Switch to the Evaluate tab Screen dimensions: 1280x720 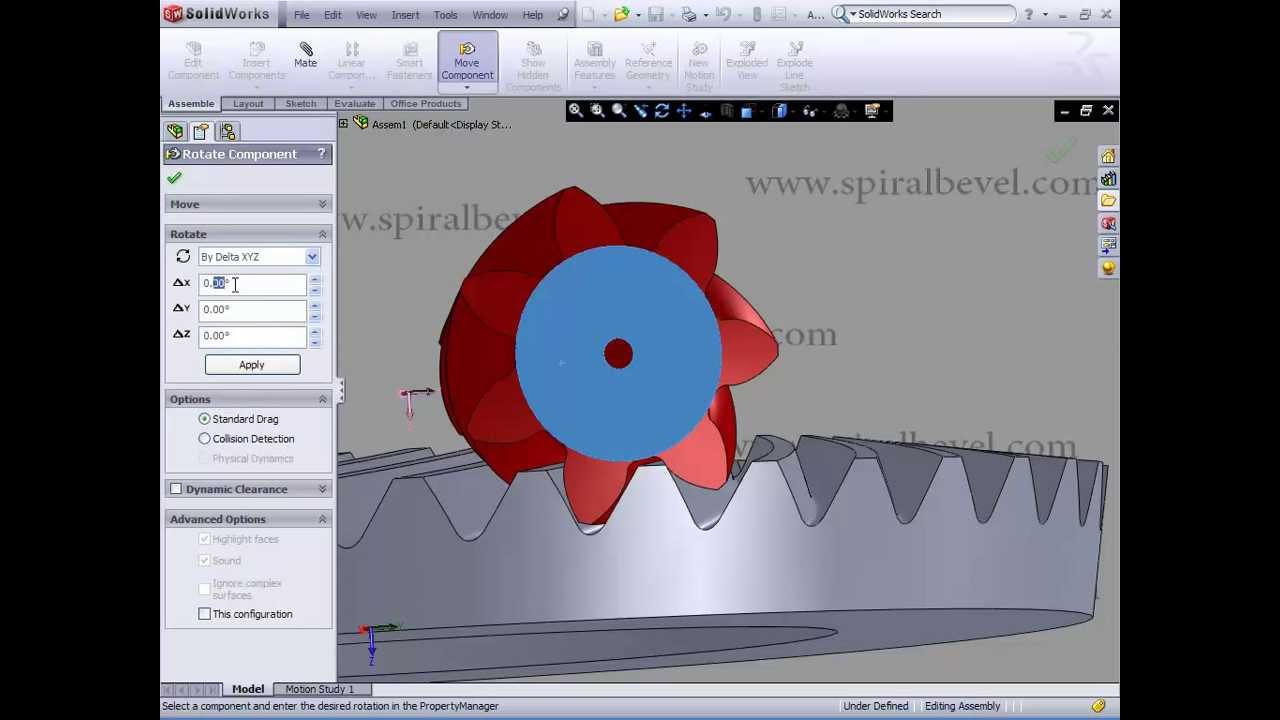pos(354,104)
